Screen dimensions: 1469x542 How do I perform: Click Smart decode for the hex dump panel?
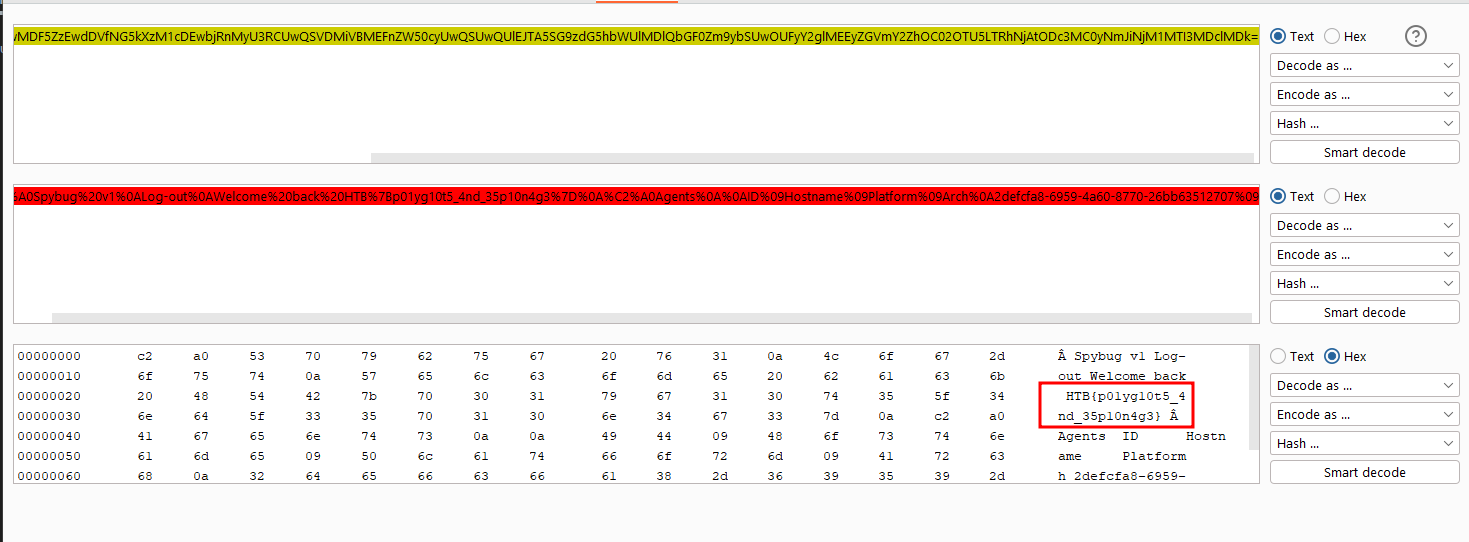pos(1364,472)
